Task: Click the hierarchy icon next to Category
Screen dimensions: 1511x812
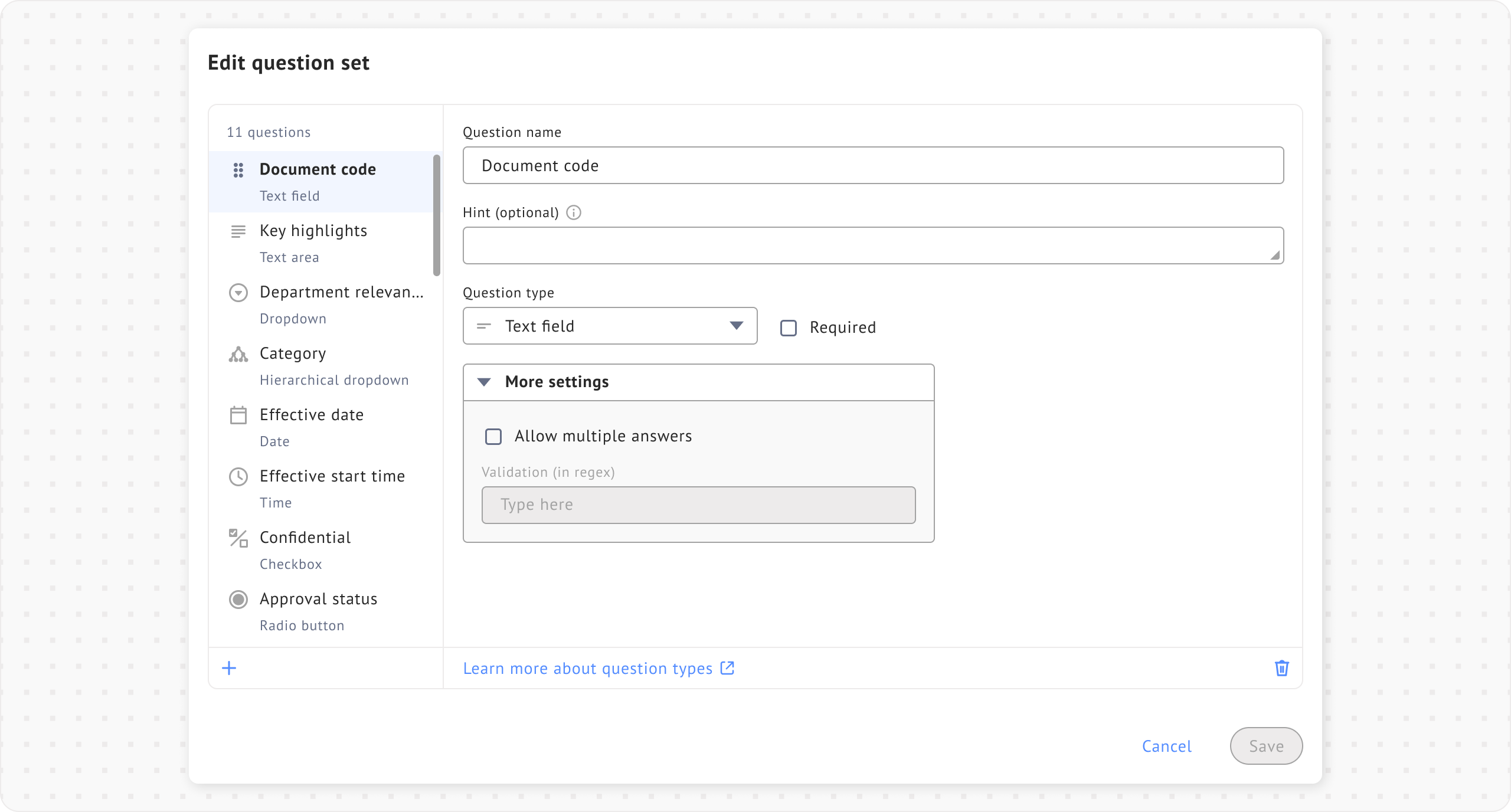Action: [238, 354]
